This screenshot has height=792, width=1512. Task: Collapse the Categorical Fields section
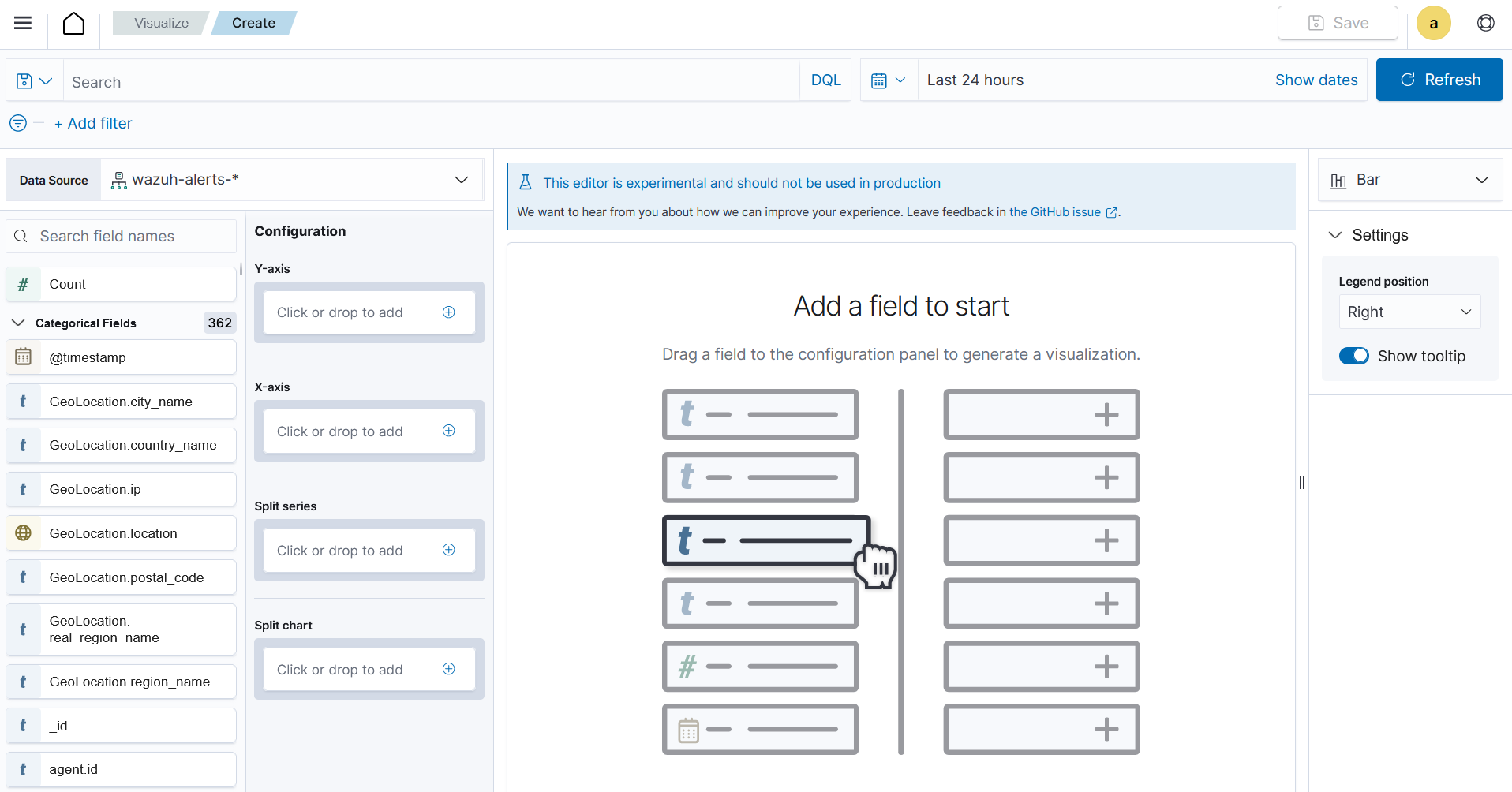(17, 323)
